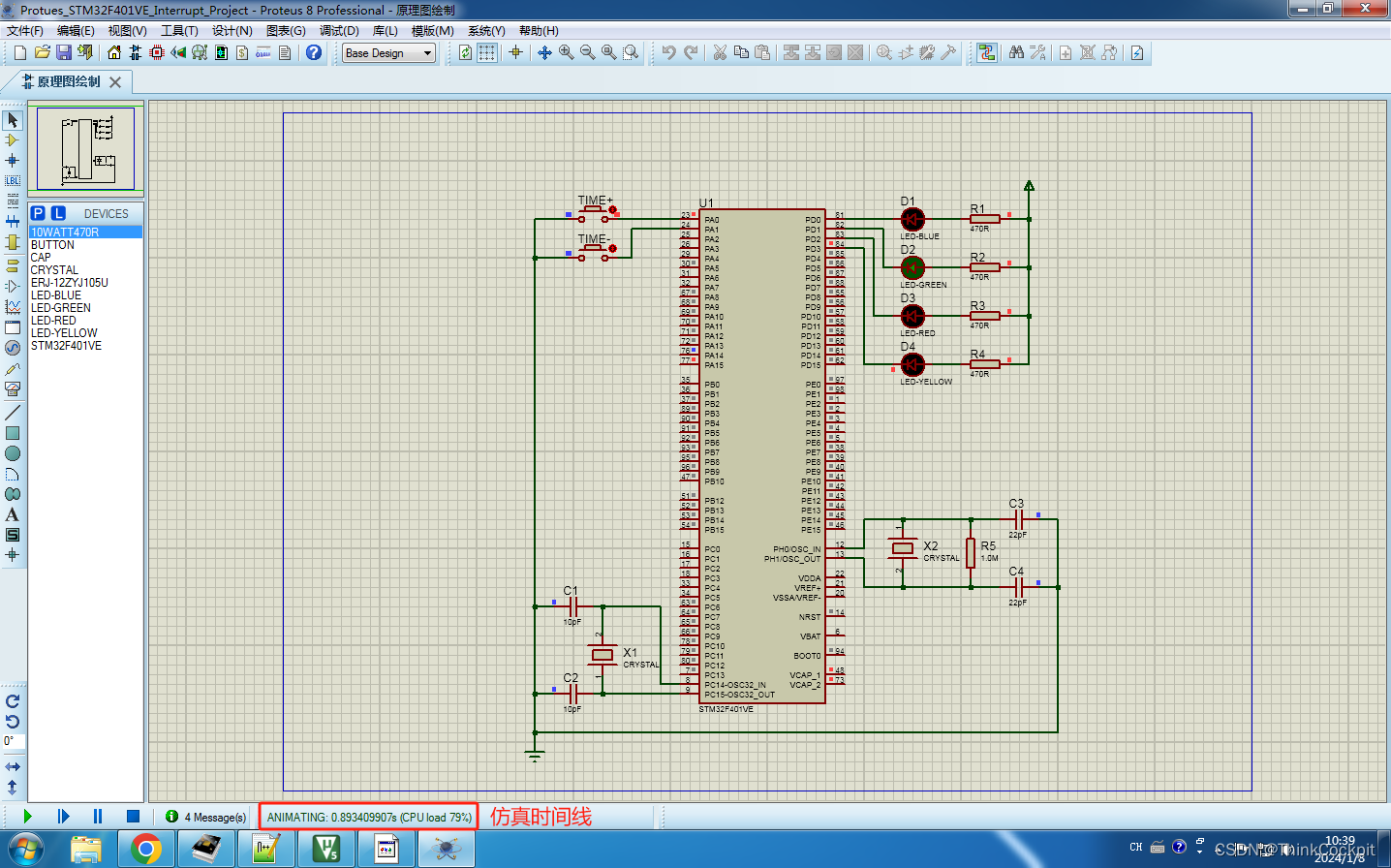Switch input language via CH tray indicator
Image resolution: width=1391 pixels, height=868 pixels.
tap(1135, 845)
